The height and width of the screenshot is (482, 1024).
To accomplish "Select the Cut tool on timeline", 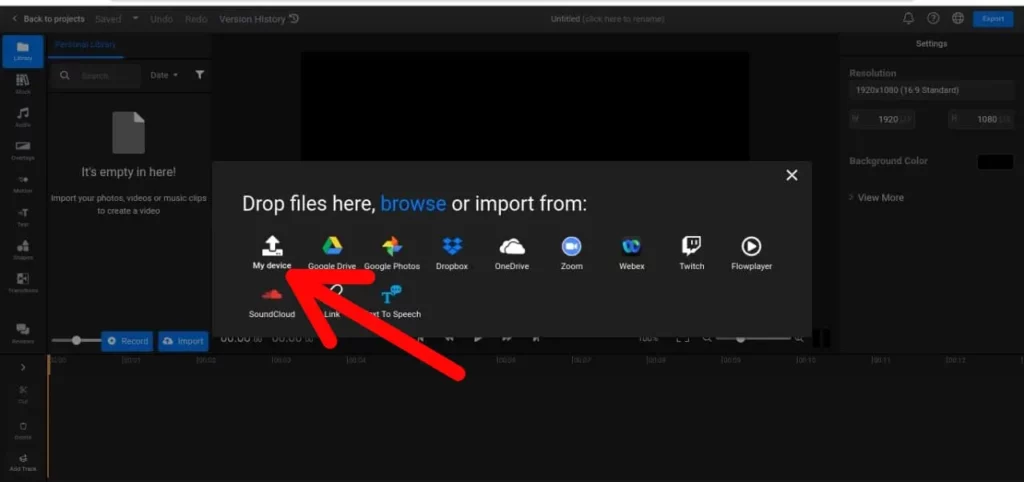I will click(x=23, y=394).
